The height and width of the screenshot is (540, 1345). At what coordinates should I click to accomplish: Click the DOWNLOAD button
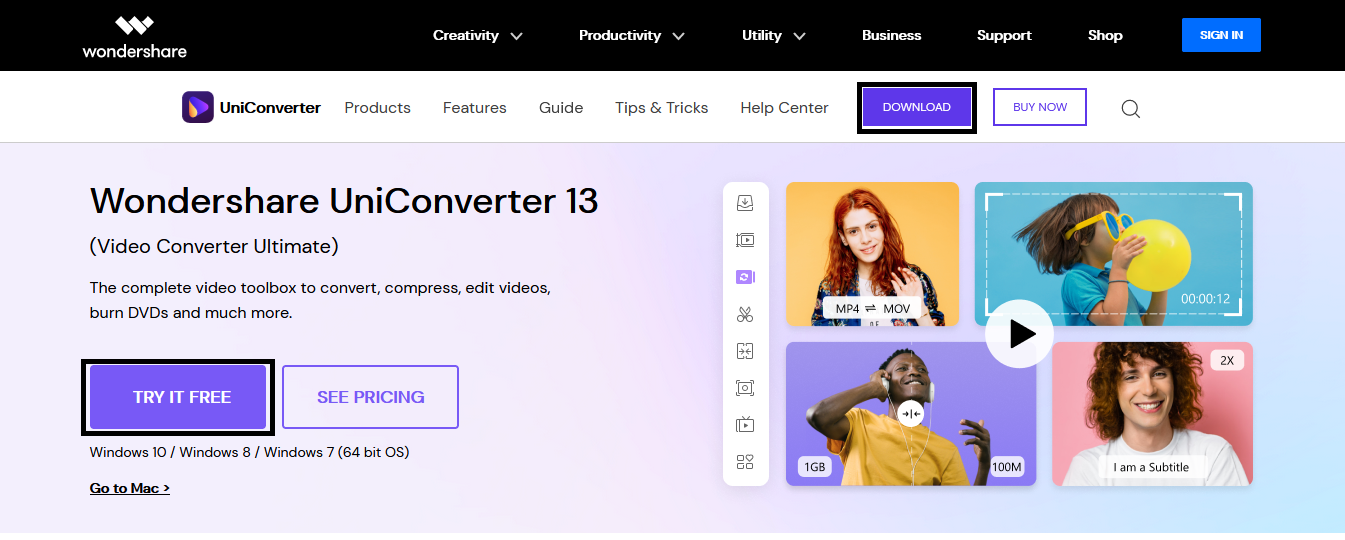917,107
